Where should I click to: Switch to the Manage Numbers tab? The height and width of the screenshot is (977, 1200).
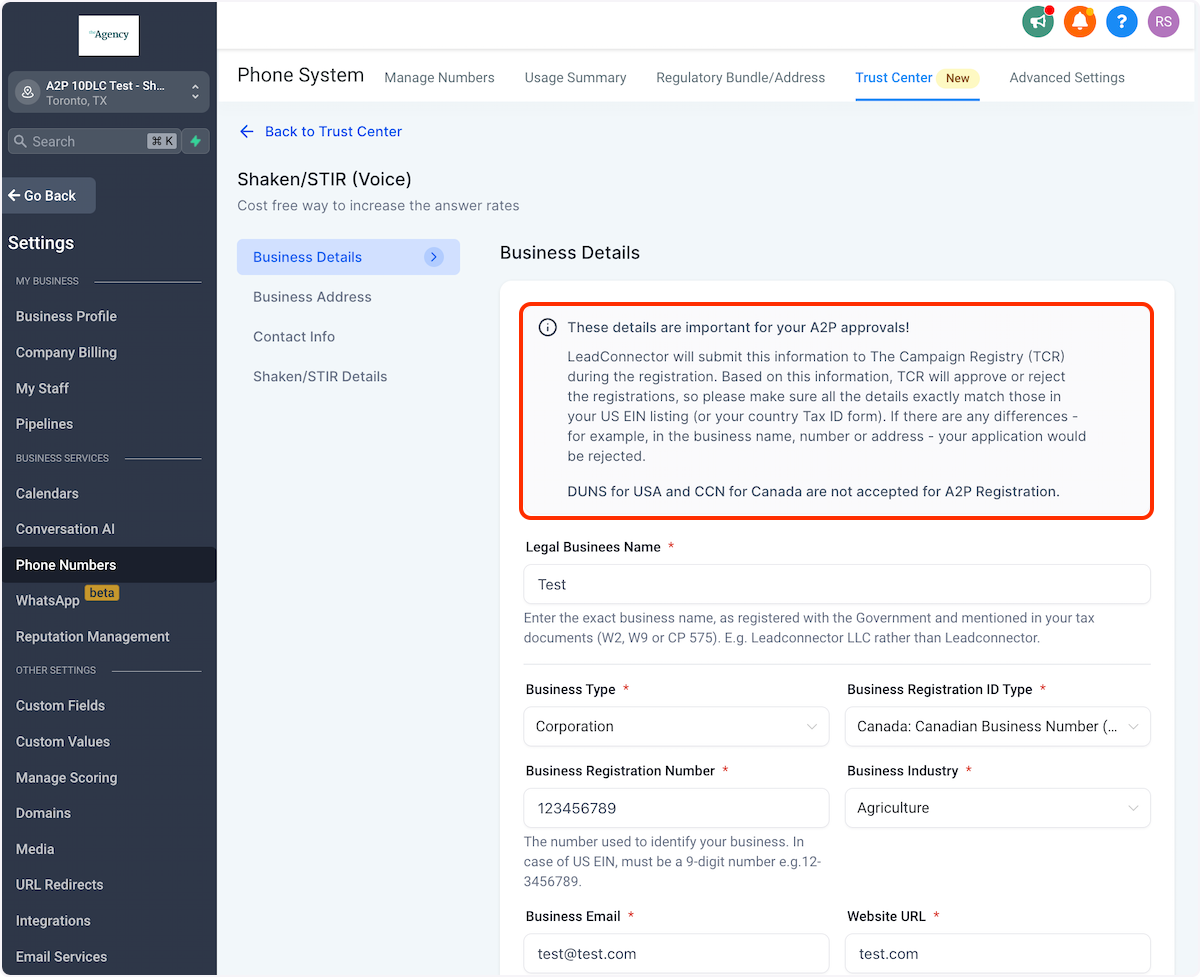pyautogui.click(x=439, y=78)
